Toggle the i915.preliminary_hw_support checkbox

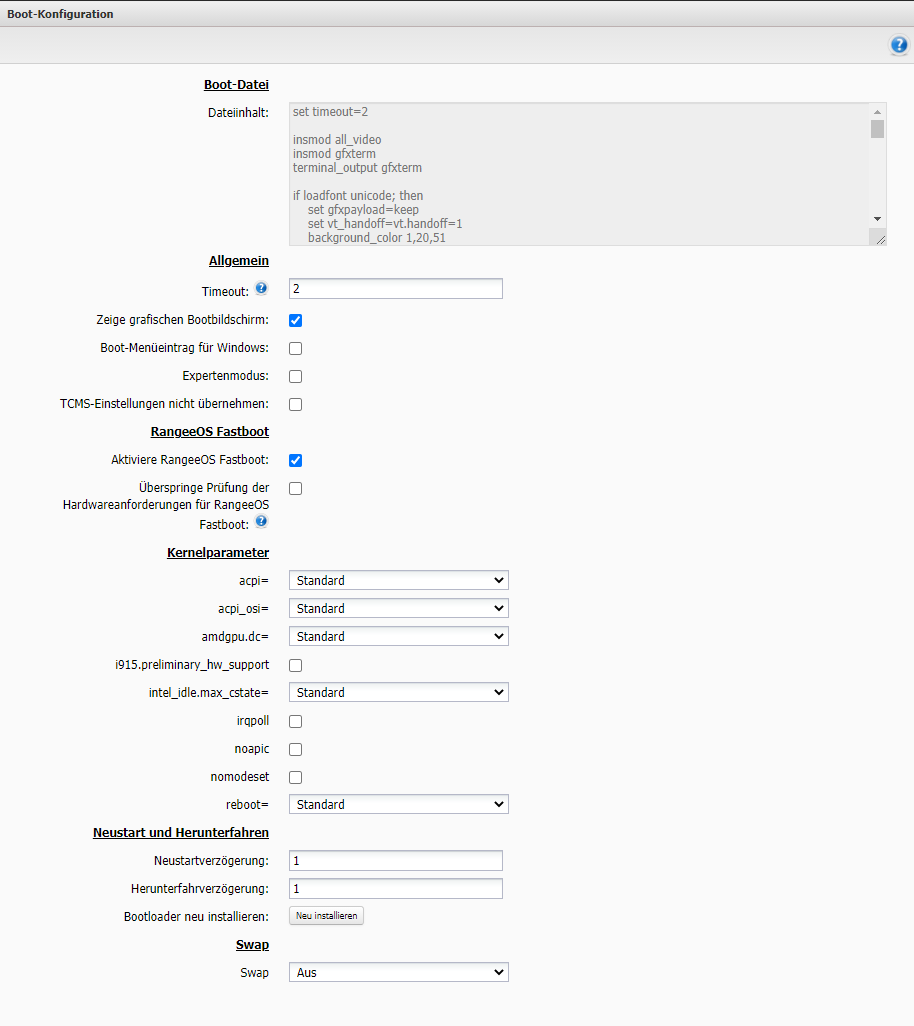coord(295,665)
